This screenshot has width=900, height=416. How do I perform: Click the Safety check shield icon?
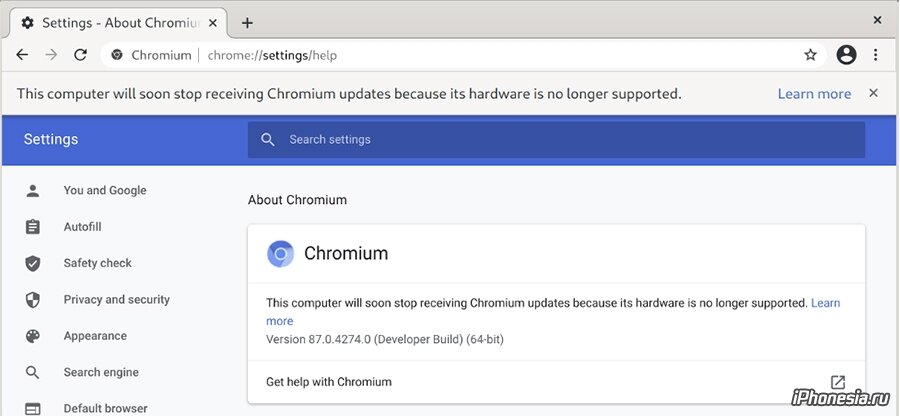click(33, 263)
